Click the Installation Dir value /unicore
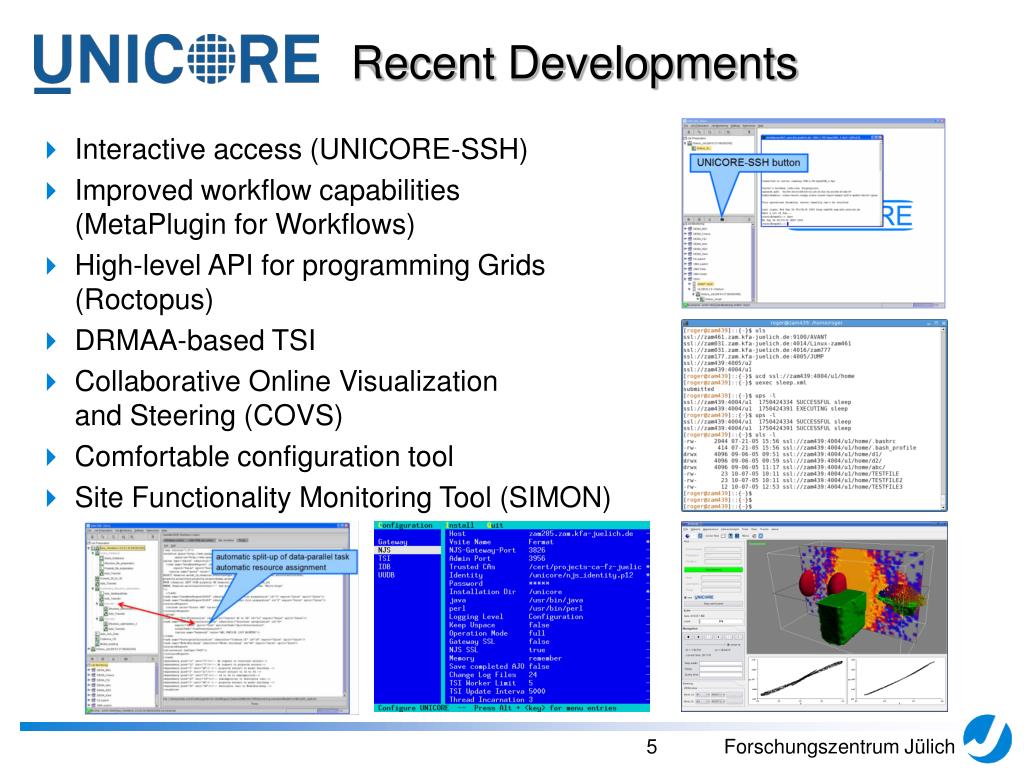The width and height of the screenshot is (1024, 768). (545, 592)
